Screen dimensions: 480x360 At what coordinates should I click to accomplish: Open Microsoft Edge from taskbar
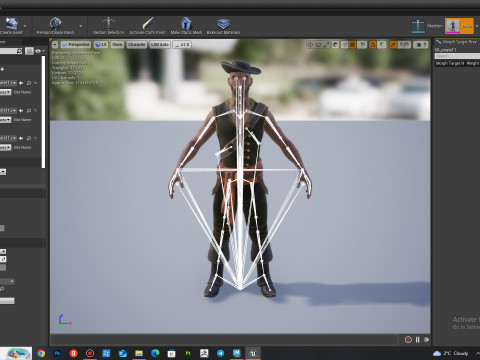pos(155,353)
